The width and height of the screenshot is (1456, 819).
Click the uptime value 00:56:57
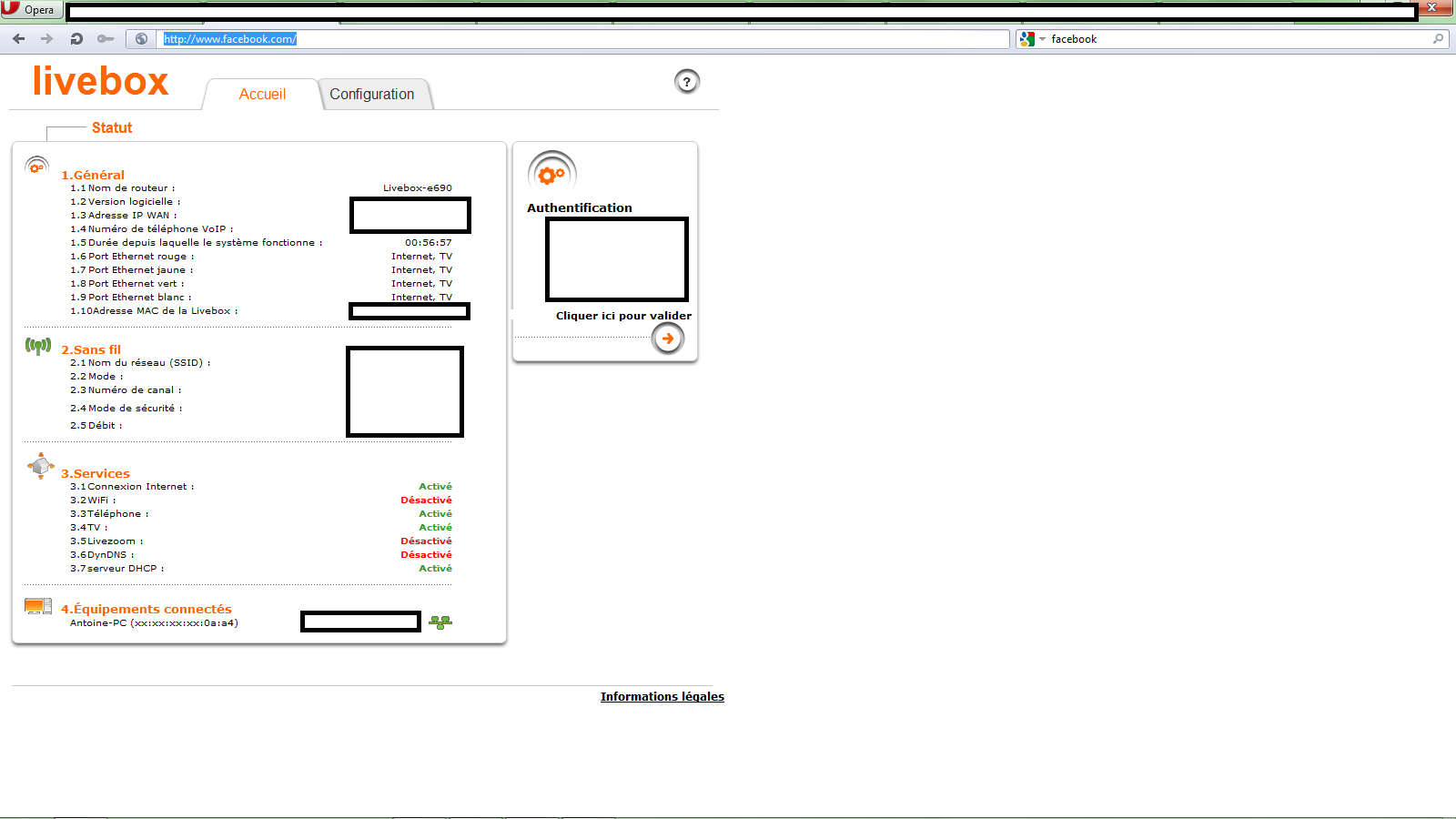click(429, 243)
